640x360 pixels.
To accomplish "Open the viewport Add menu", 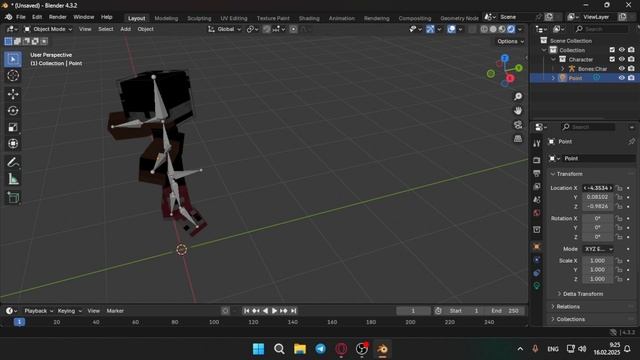I will (x=126, y=29).
